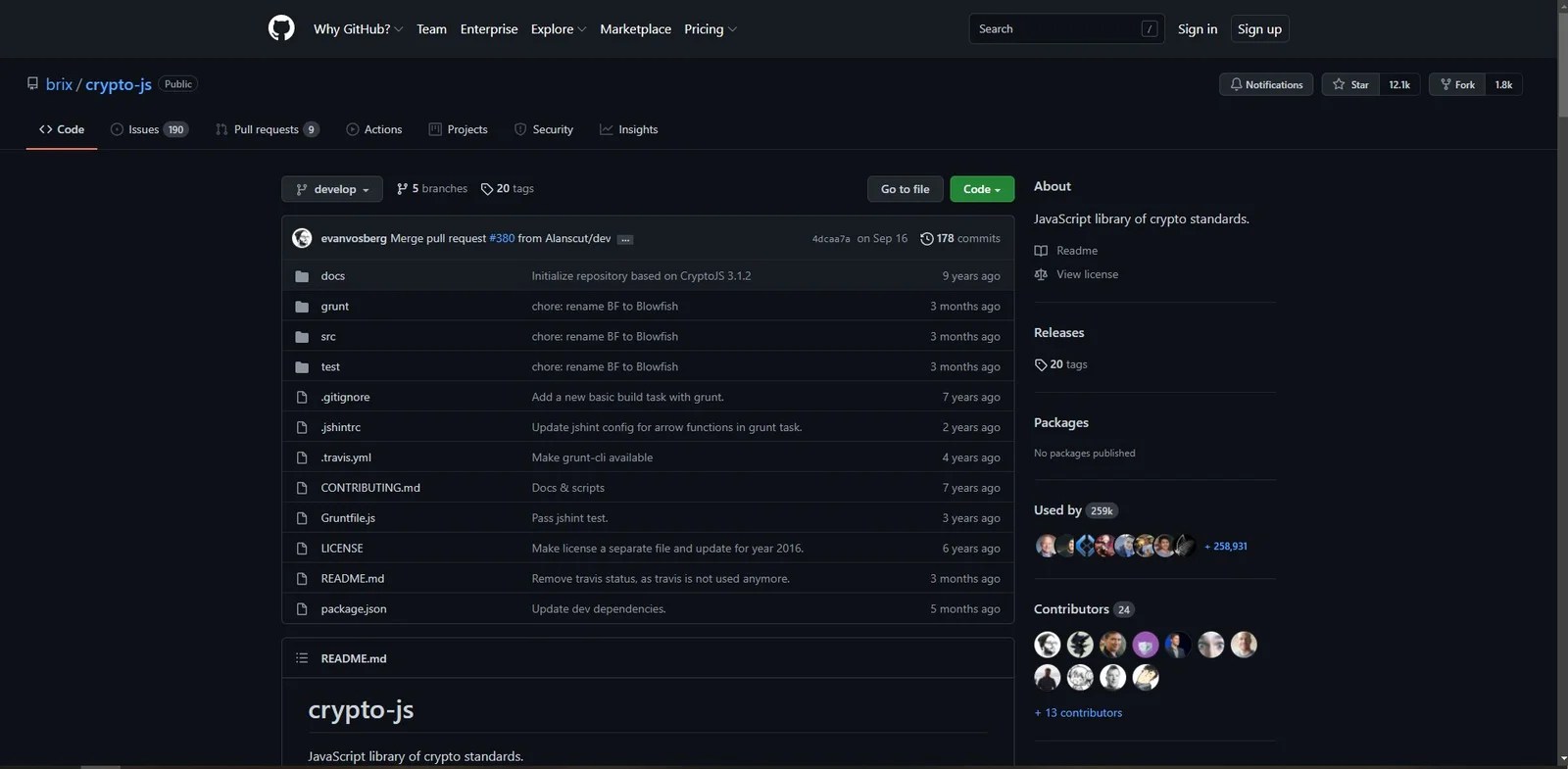Screen dimensions: 1568x769
Task: Expand the Pricing menu
Action: [710, 29]
